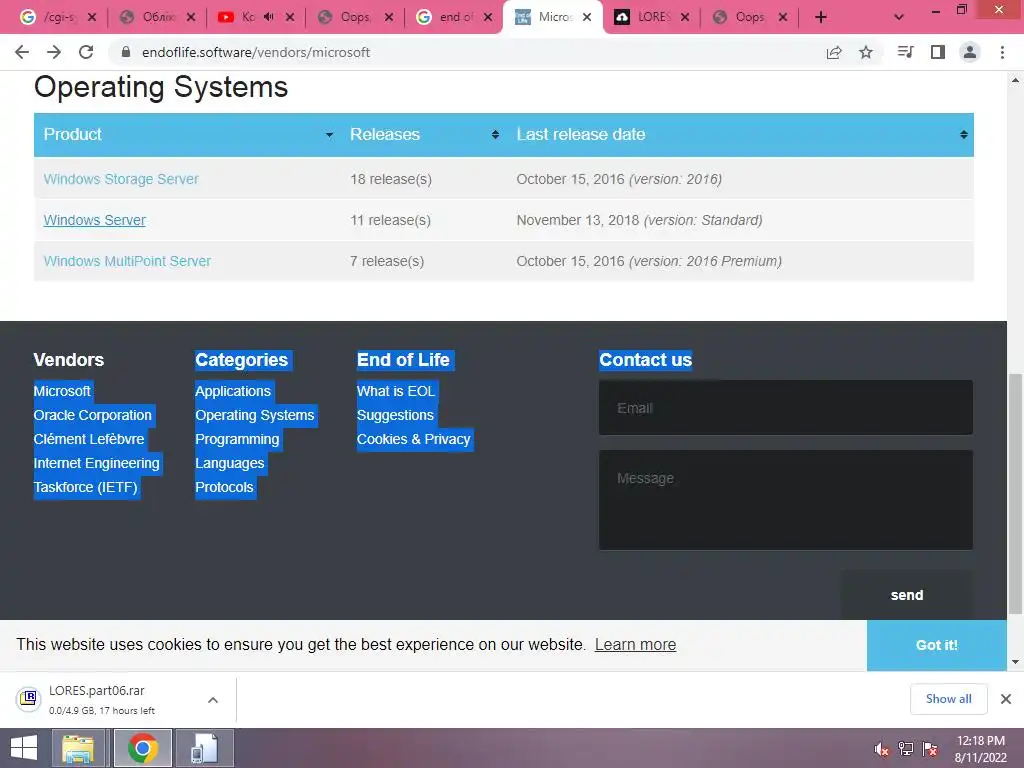
Task: Open the Protocols category link
Action: pos(224,487)
